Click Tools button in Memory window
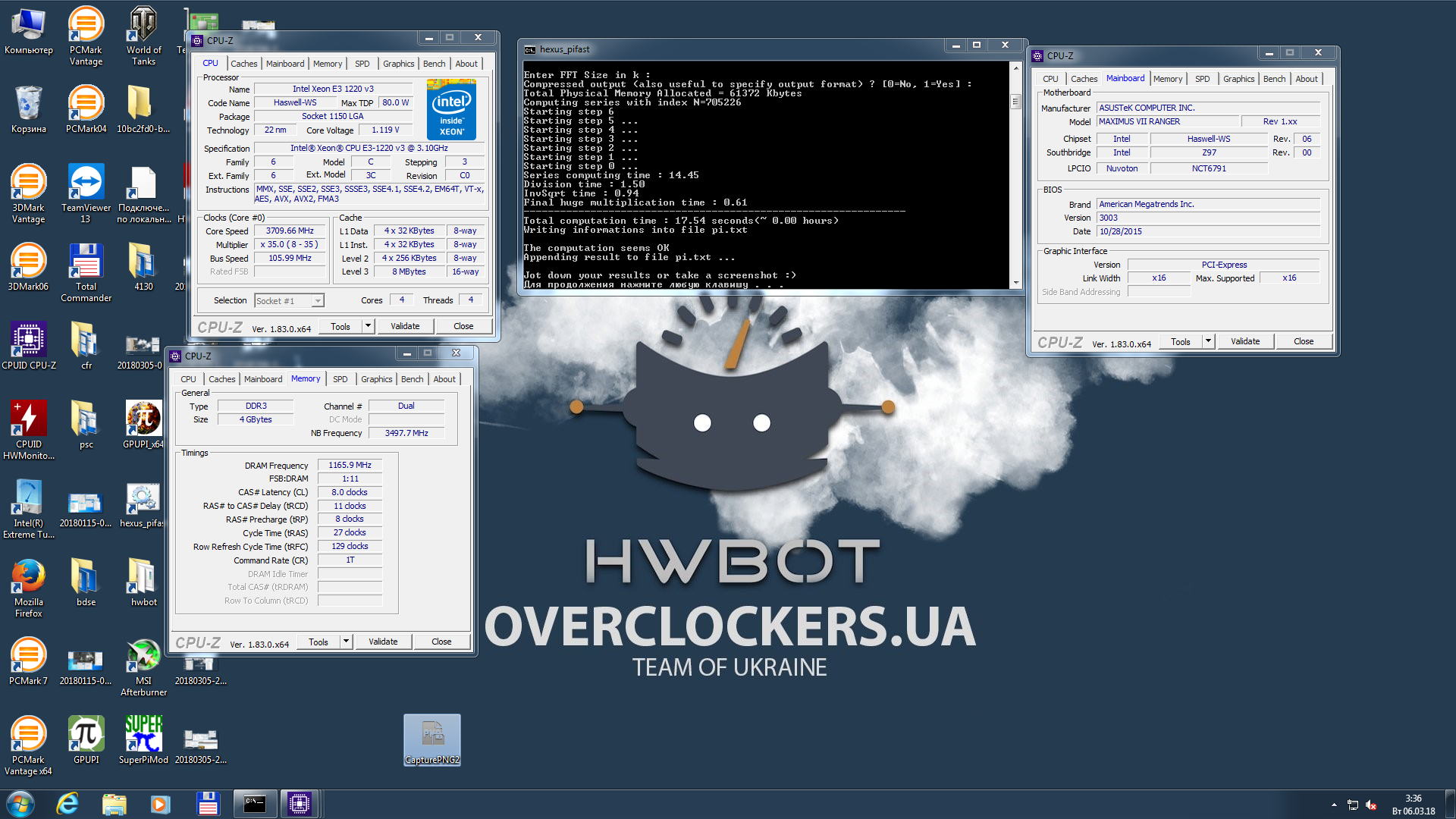The width and height of the screenshot is (1456, 819). coord(318,642)
